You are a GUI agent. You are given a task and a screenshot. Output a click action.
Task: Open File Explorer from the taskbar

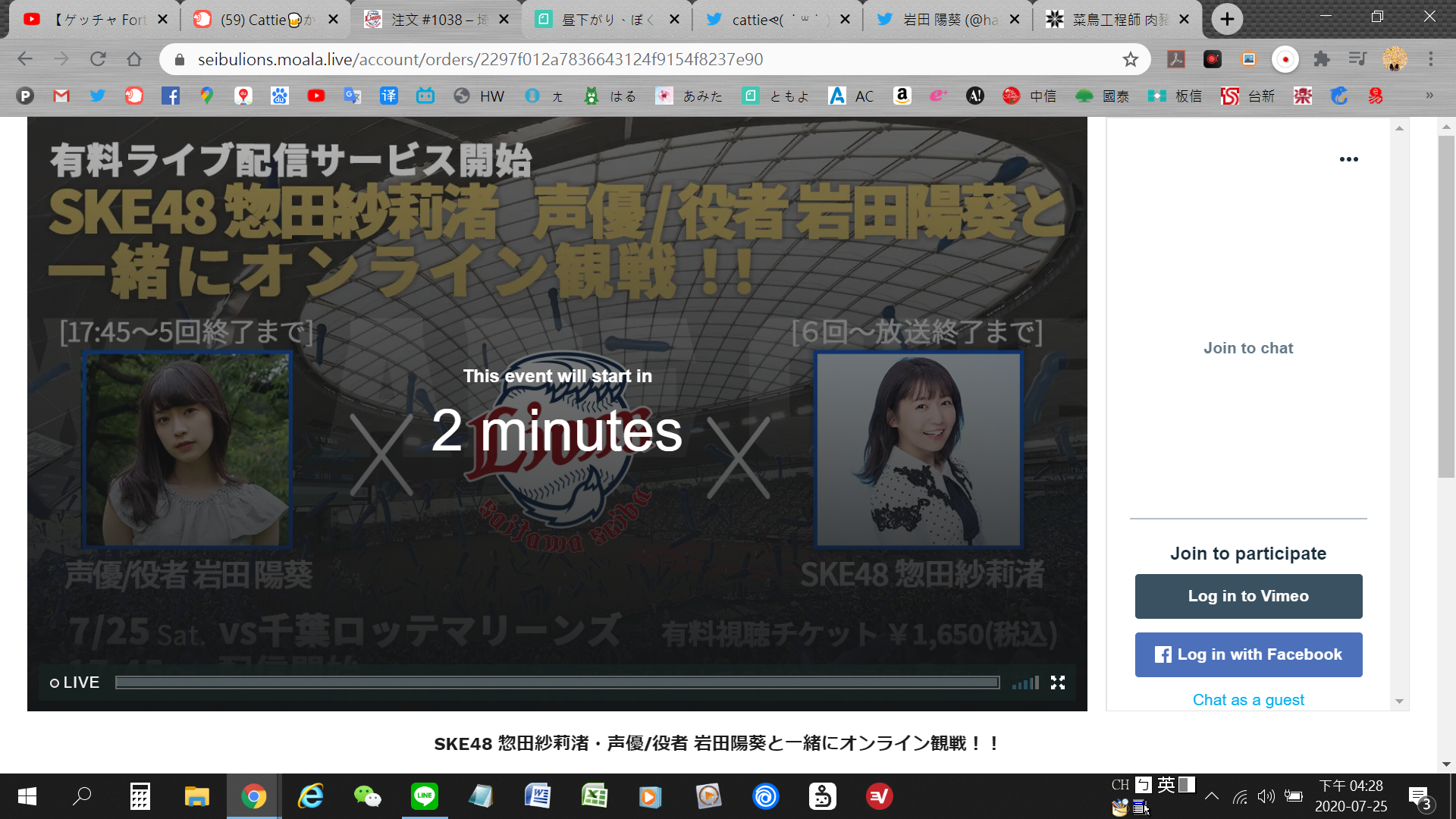coord(197,796)
